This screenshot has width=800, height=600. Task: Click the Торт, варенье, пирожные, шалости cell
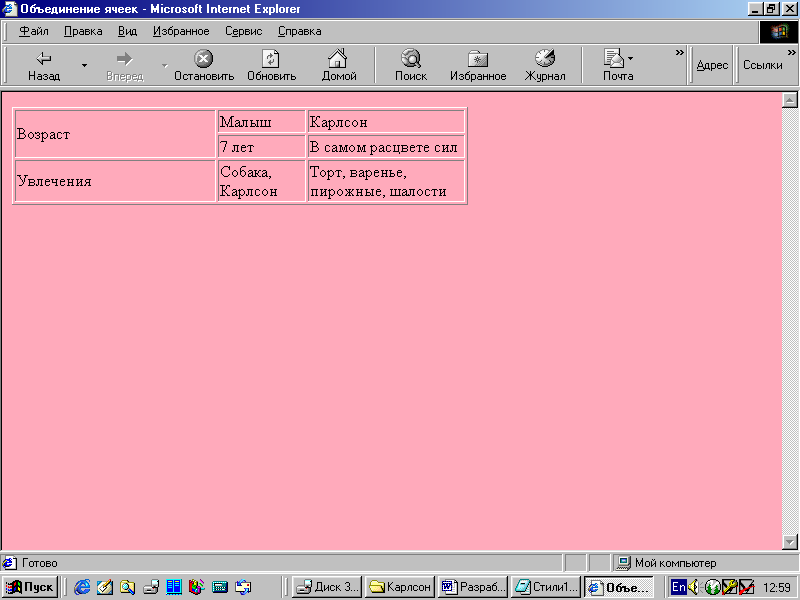pyautogui.click(x=386, y=181)
